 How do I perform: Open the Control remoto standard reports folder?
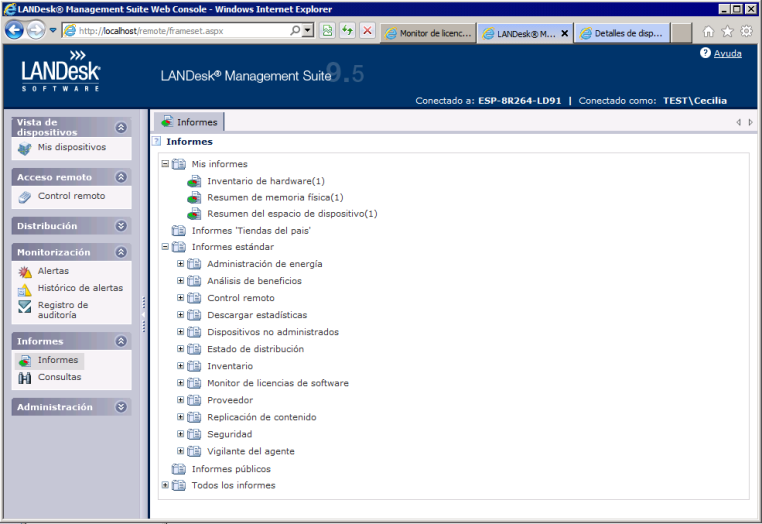click(241, 298)
